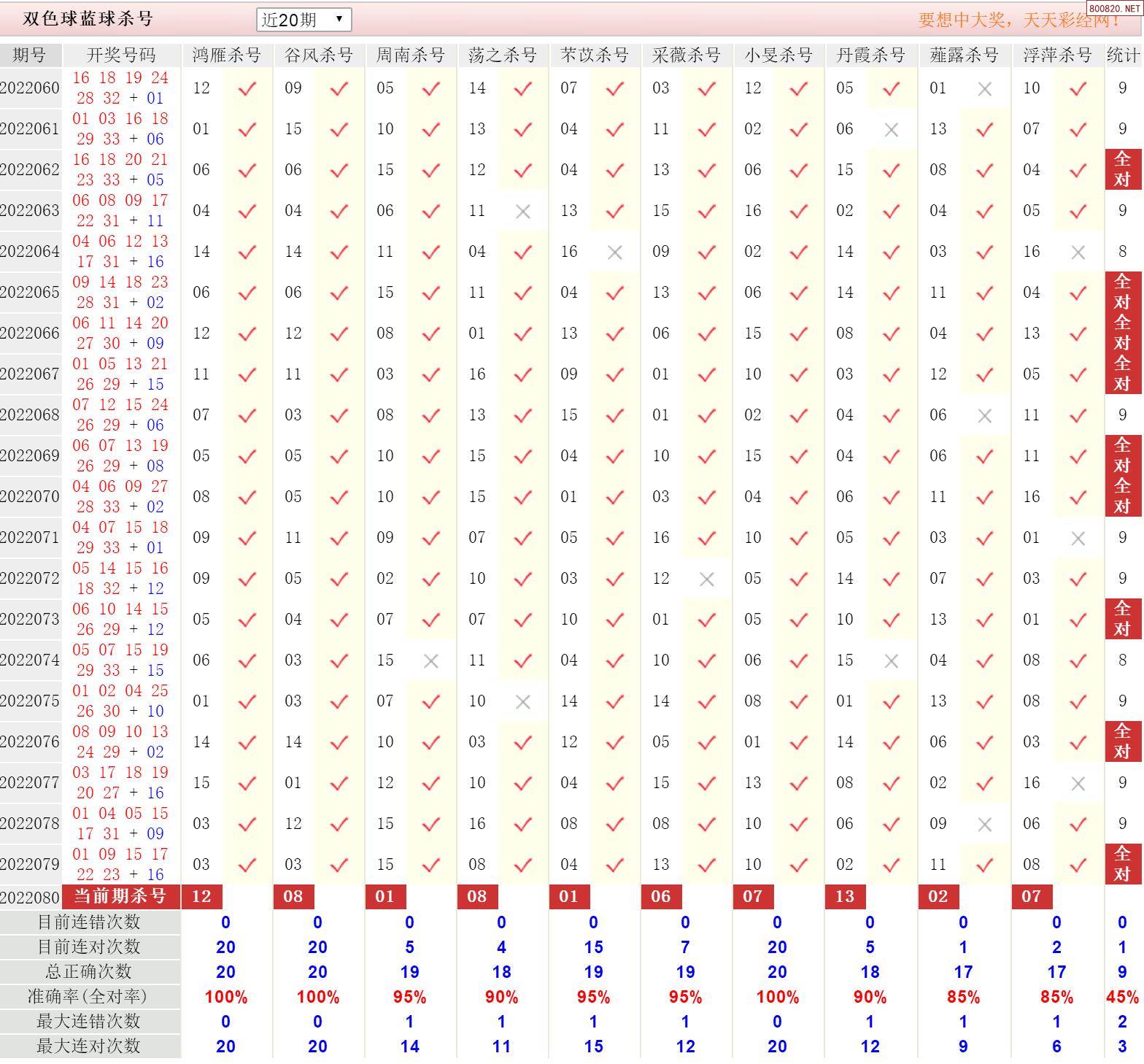Click the gray X in 丹霞杀号 row 2022061

click(891, 130)
